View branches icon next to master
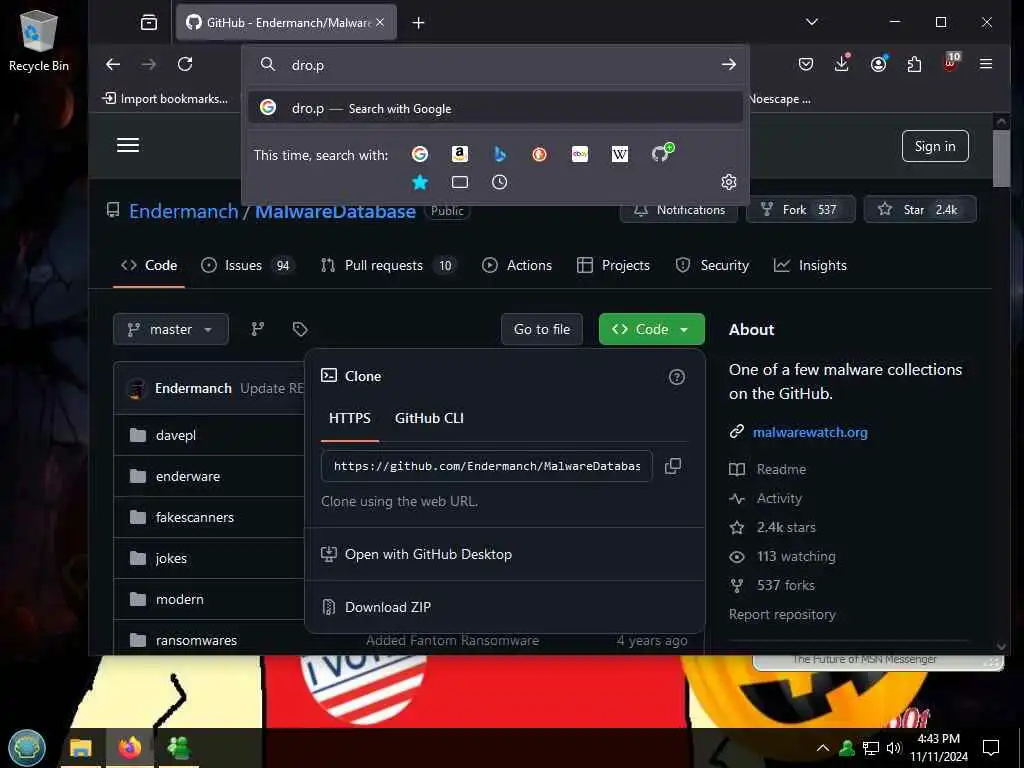The height and width of the screenshot is (768, 1024). tap(258, 329)
